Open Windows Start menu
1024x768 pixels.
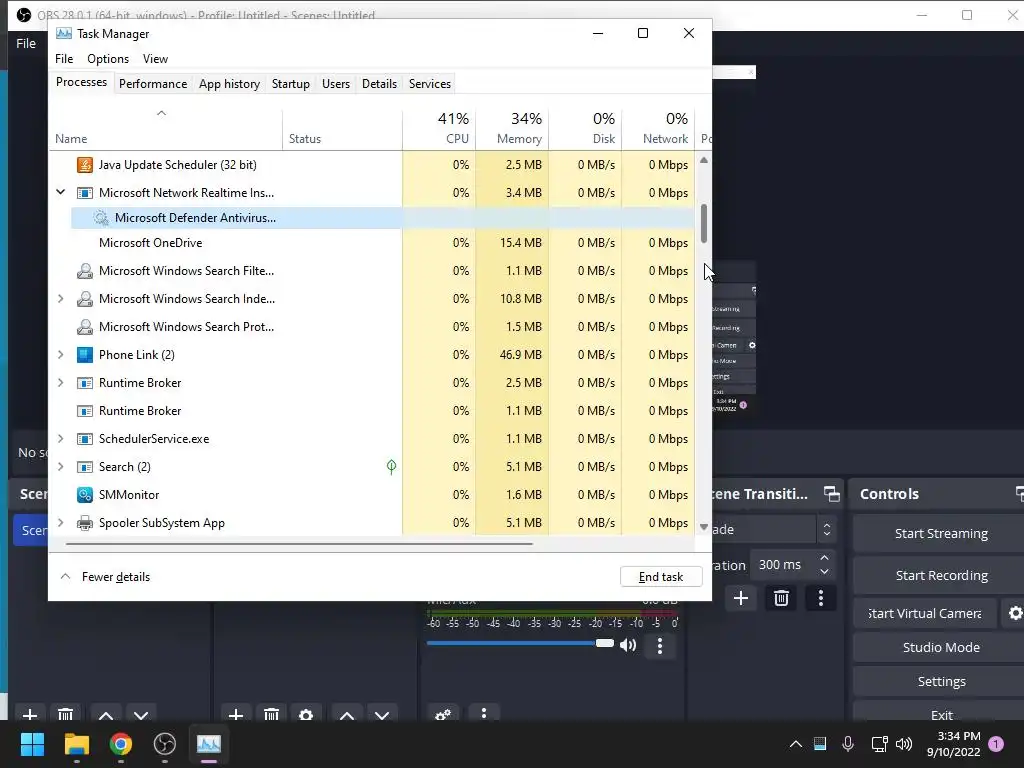click(32, 744)
